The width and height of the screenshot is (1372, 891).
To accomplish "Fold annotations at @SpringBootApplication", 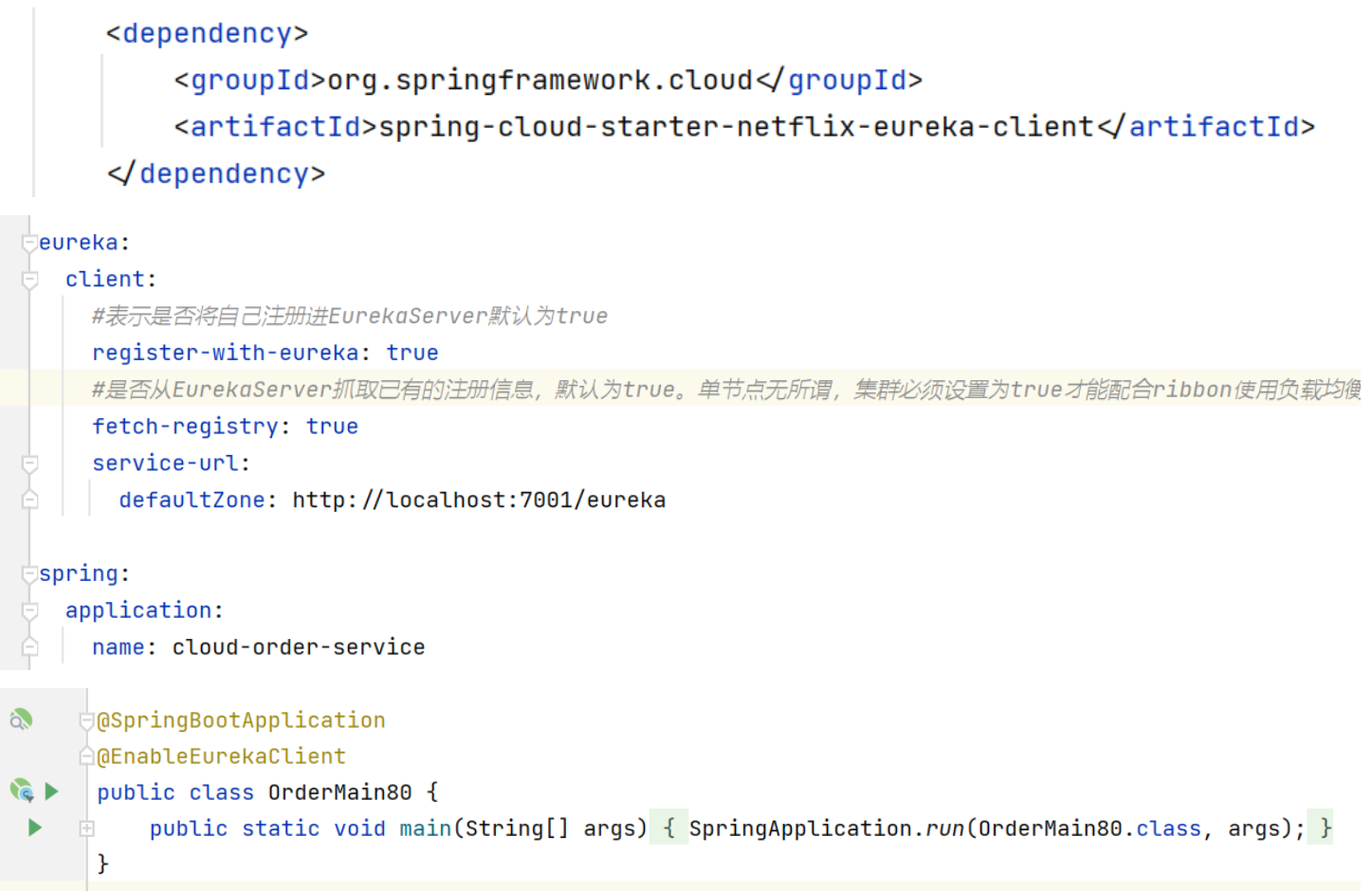I will 87,721.
